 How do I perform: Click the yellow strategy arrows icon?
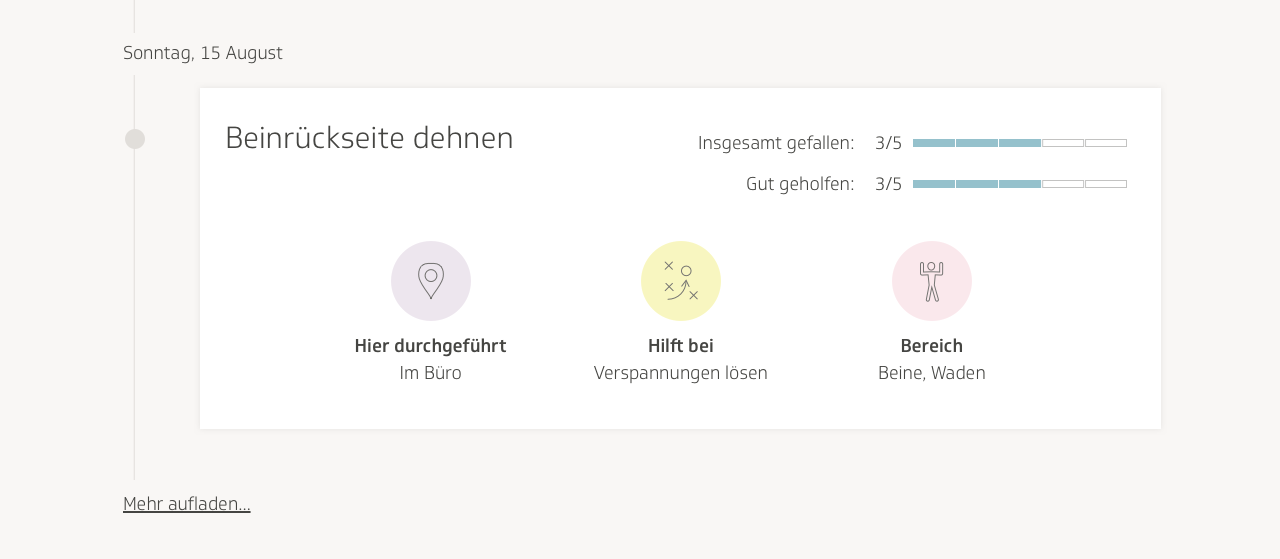coord(681,281)
